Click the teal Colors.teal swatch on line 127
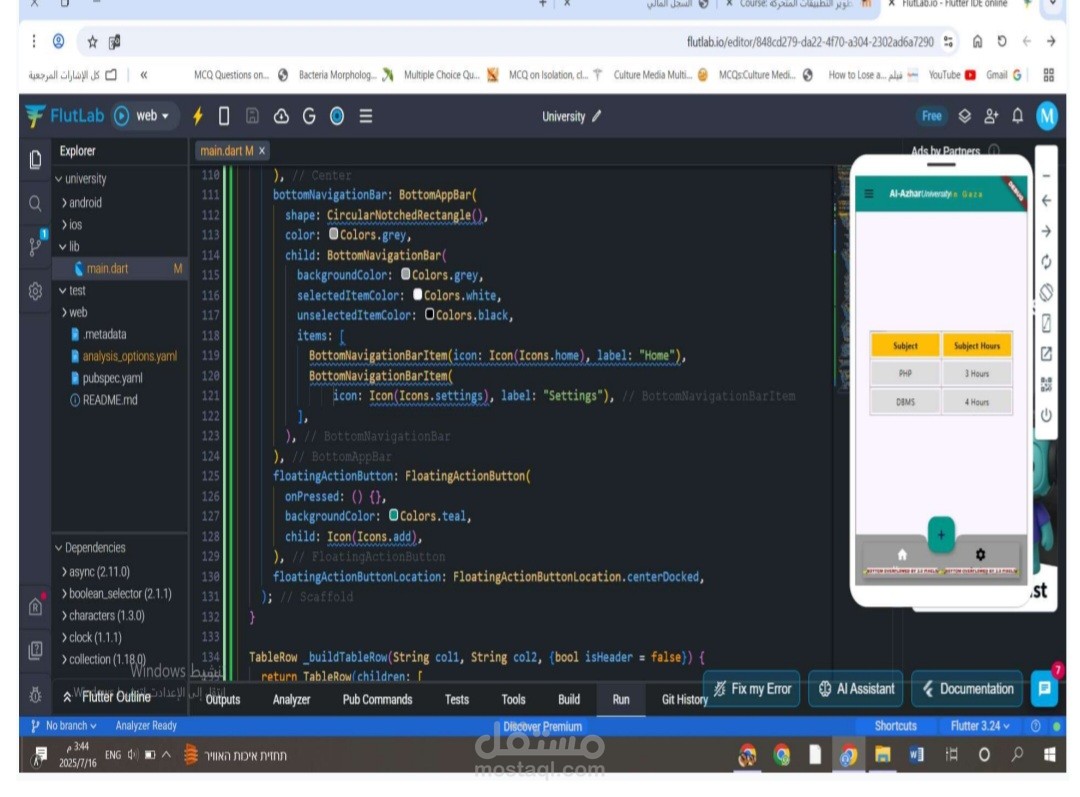The image size is (1080, 797). [x=393, y=515]
